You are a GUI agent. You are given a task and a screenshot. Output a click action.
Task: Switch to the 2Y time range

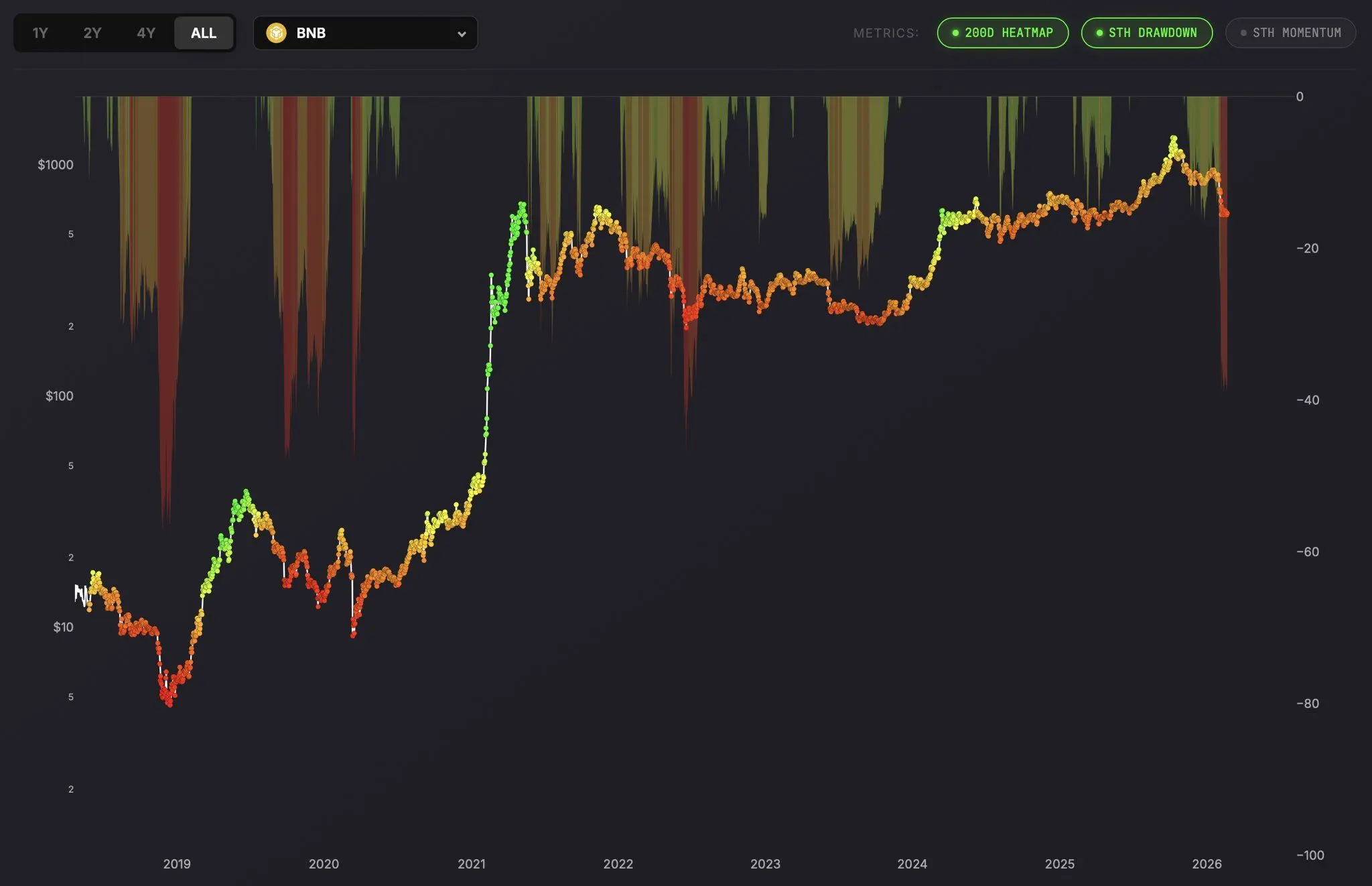pos(93,32)
